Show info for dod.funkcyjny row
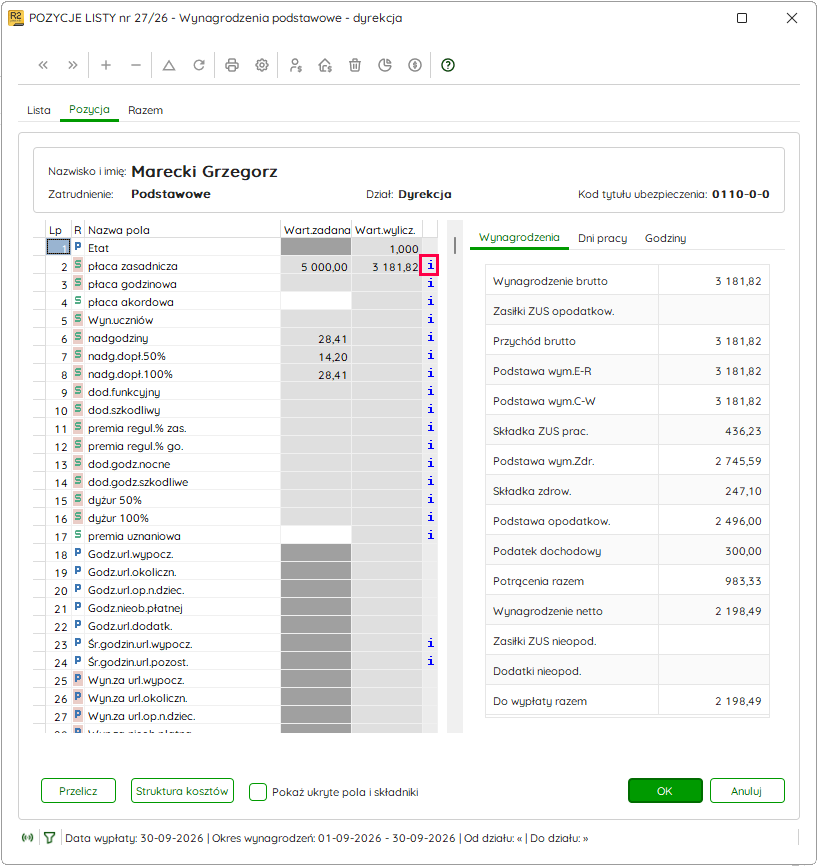Screen dimensions: 818x866 [x=430, y=392]
